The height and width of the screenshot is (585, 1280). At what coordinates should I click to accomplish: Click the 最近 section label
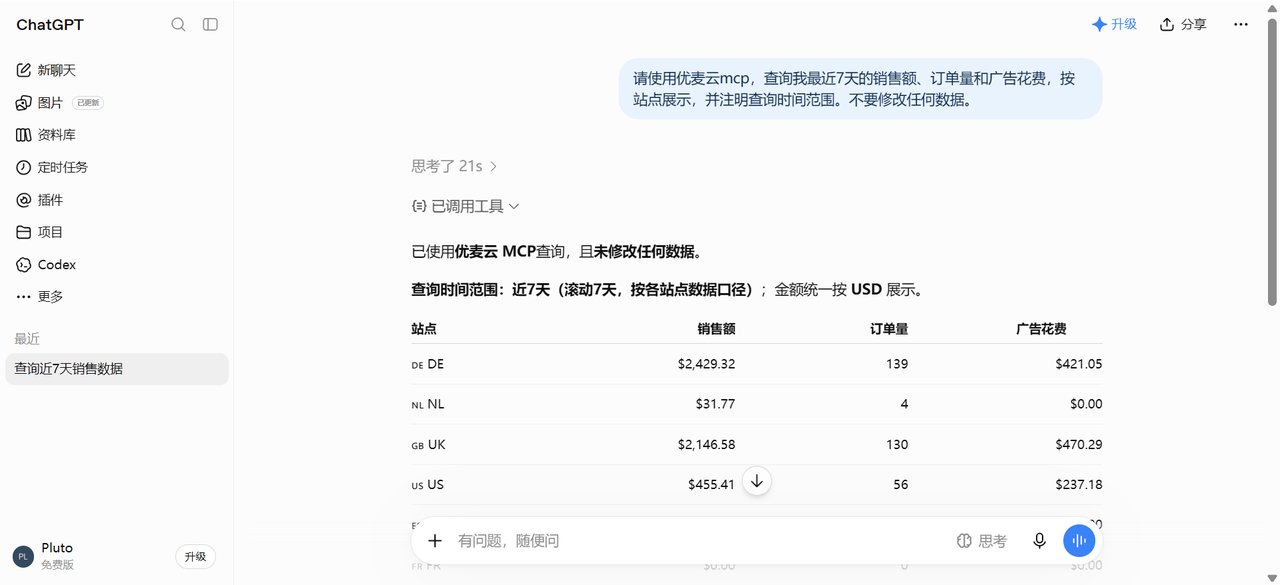click(x=27, y=339)
